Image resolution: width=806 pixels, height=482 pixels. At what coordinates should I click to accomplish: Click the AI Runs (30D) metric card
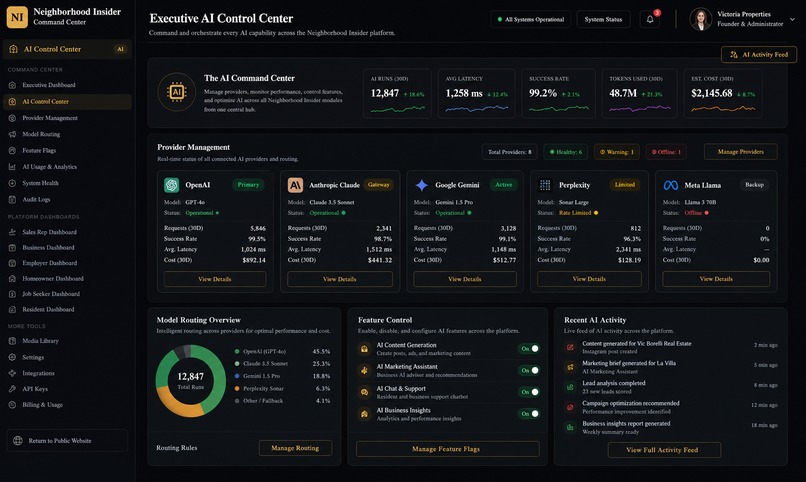[397, 94]
